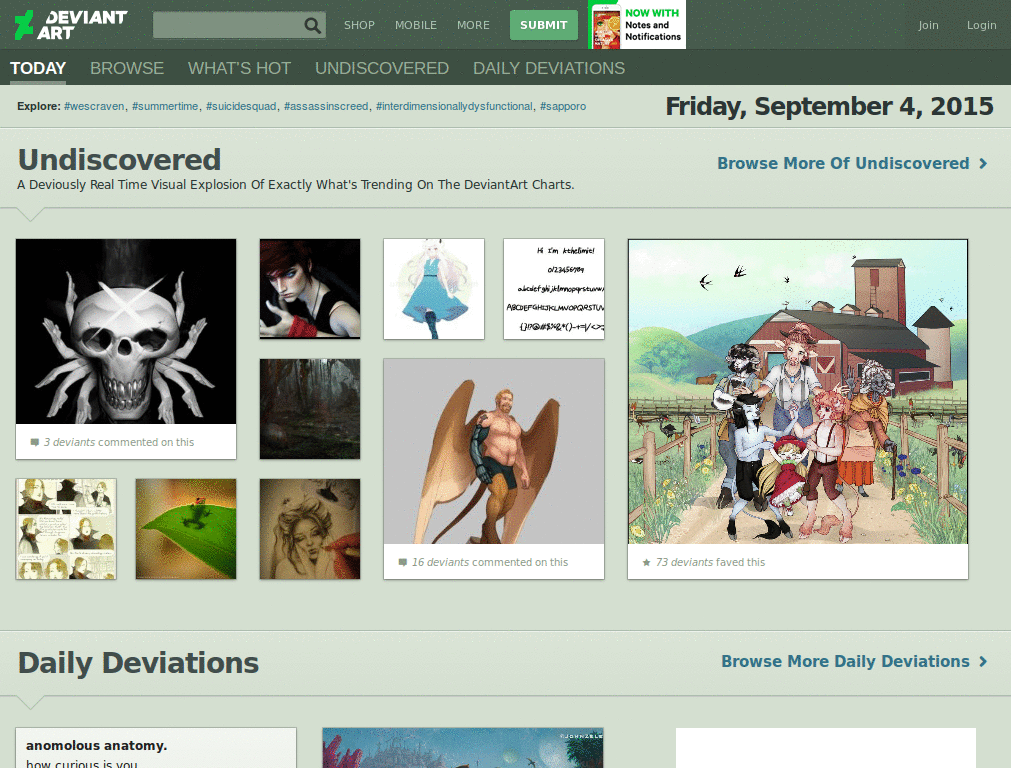The image size is (1024, 768).
Task: Open the MORE menu in header
Action: click(473, 25)
